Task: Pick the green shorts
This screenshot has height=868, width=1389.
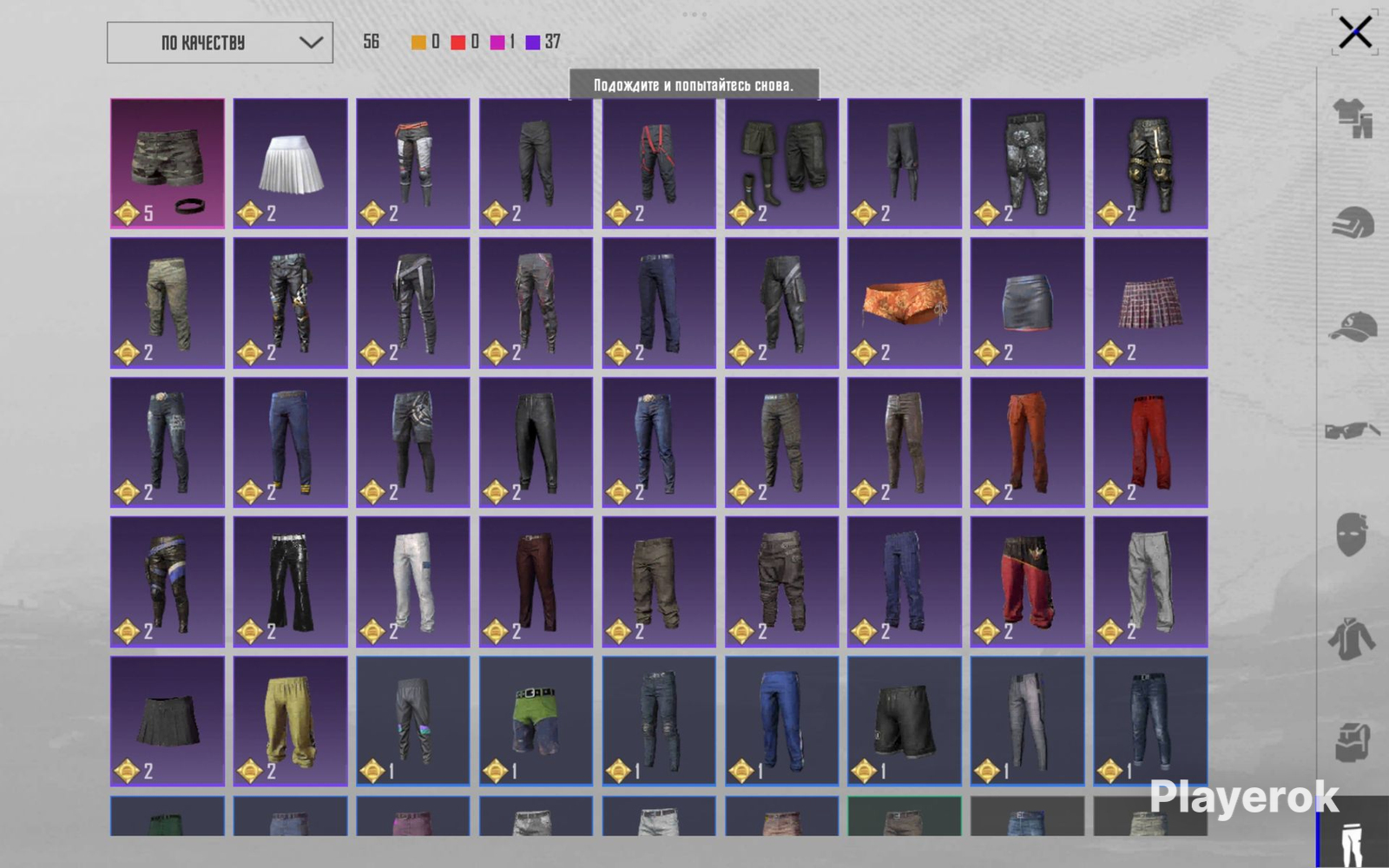Action: [x=537, y=721]
